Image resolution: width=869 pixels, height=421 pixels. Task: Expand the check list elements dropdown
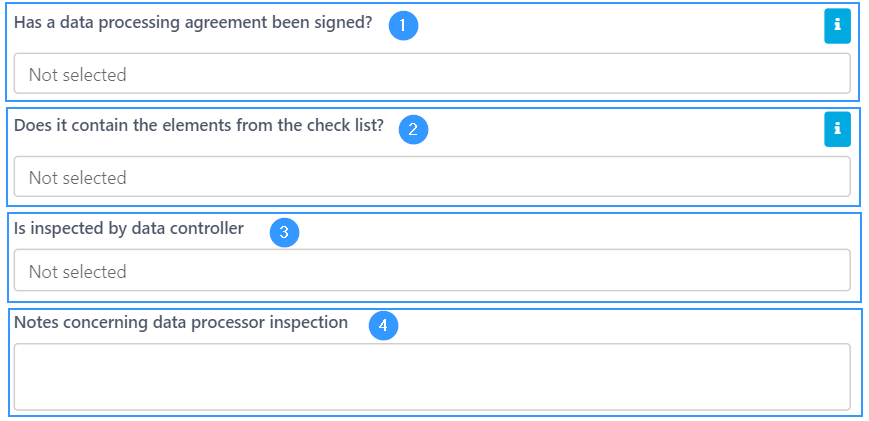point(432,176)
